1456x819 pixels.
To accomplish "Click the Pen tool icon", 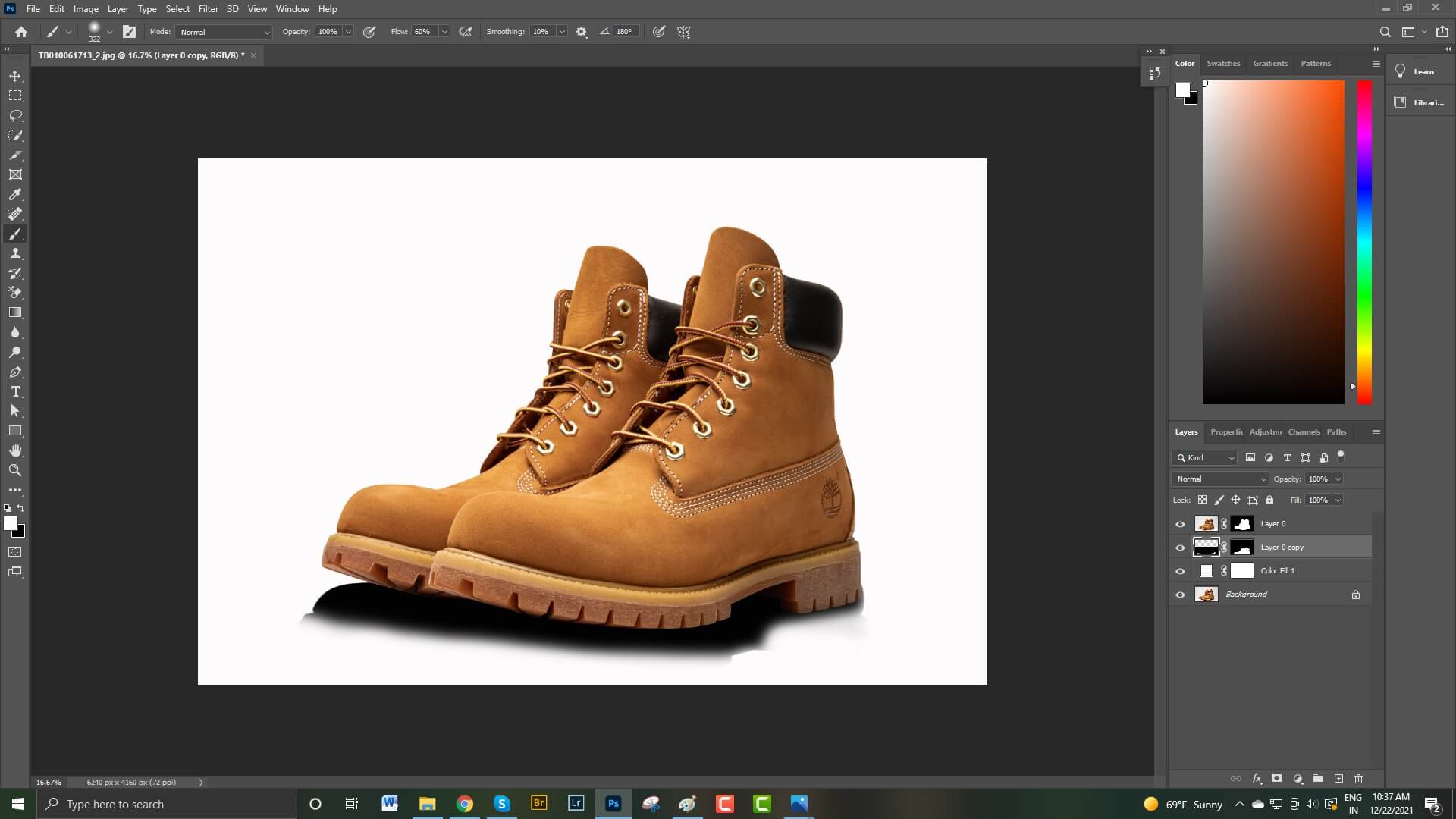I will 15,372.
